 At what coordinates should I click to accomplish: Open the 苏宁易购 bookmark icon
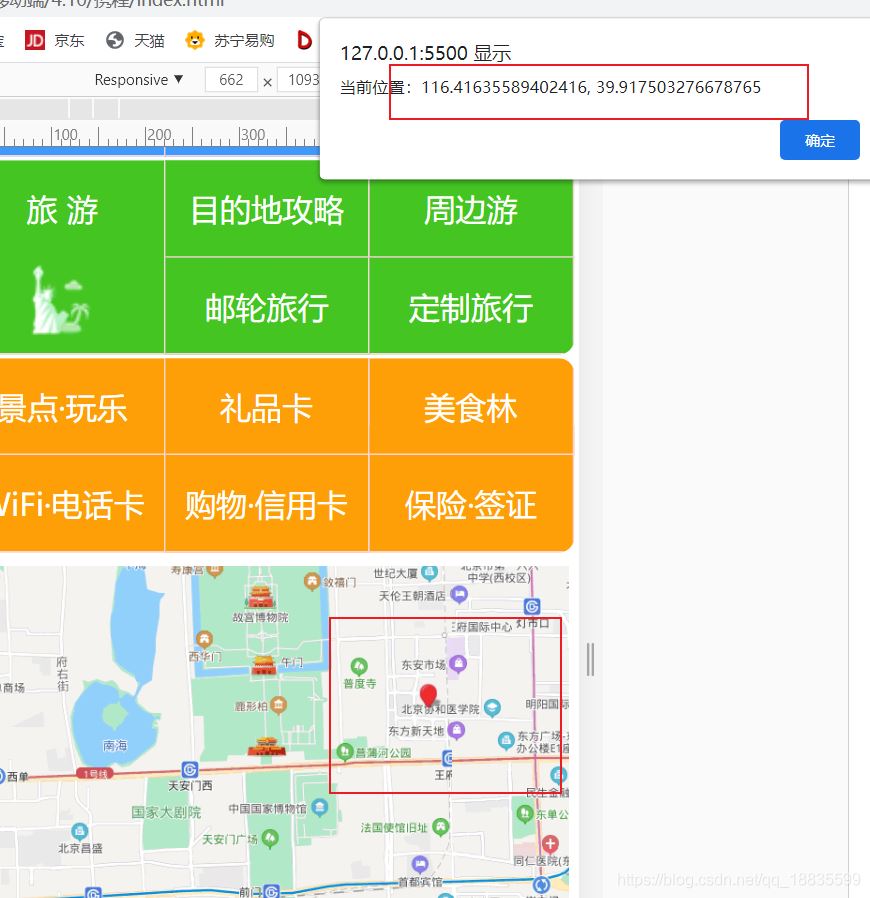[194, 40]
